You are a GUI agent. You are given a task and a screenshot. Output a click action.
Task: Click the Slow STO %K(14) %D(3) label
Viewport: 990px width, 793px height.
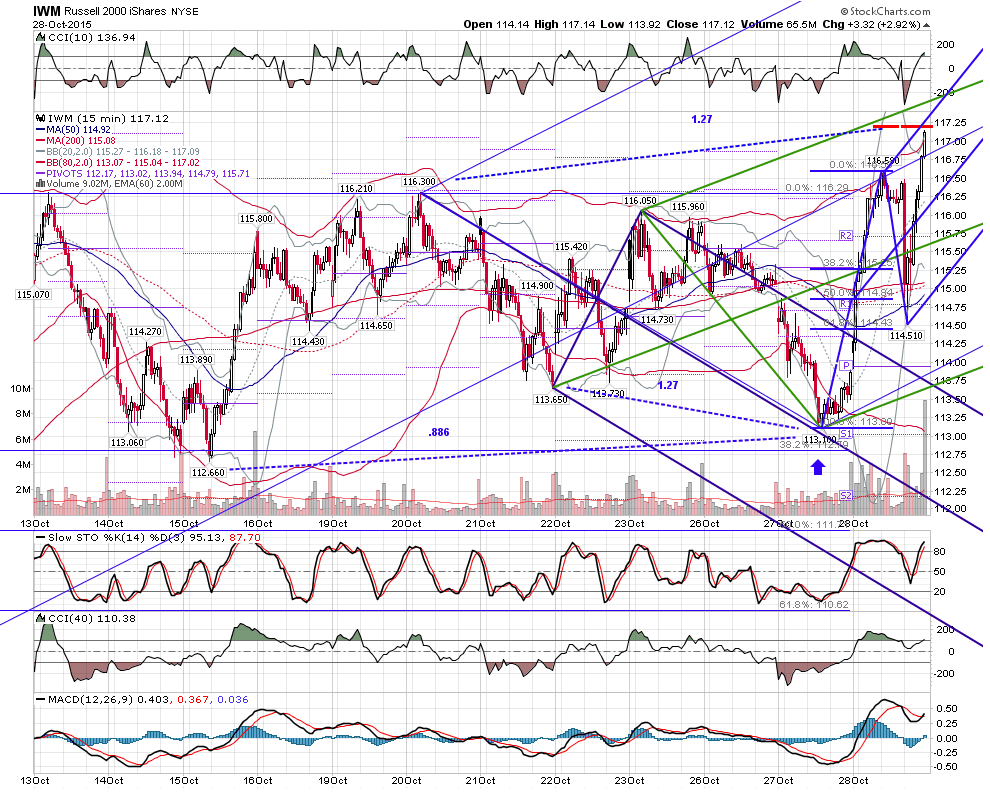pyautogui.click(x=149, y=538)
